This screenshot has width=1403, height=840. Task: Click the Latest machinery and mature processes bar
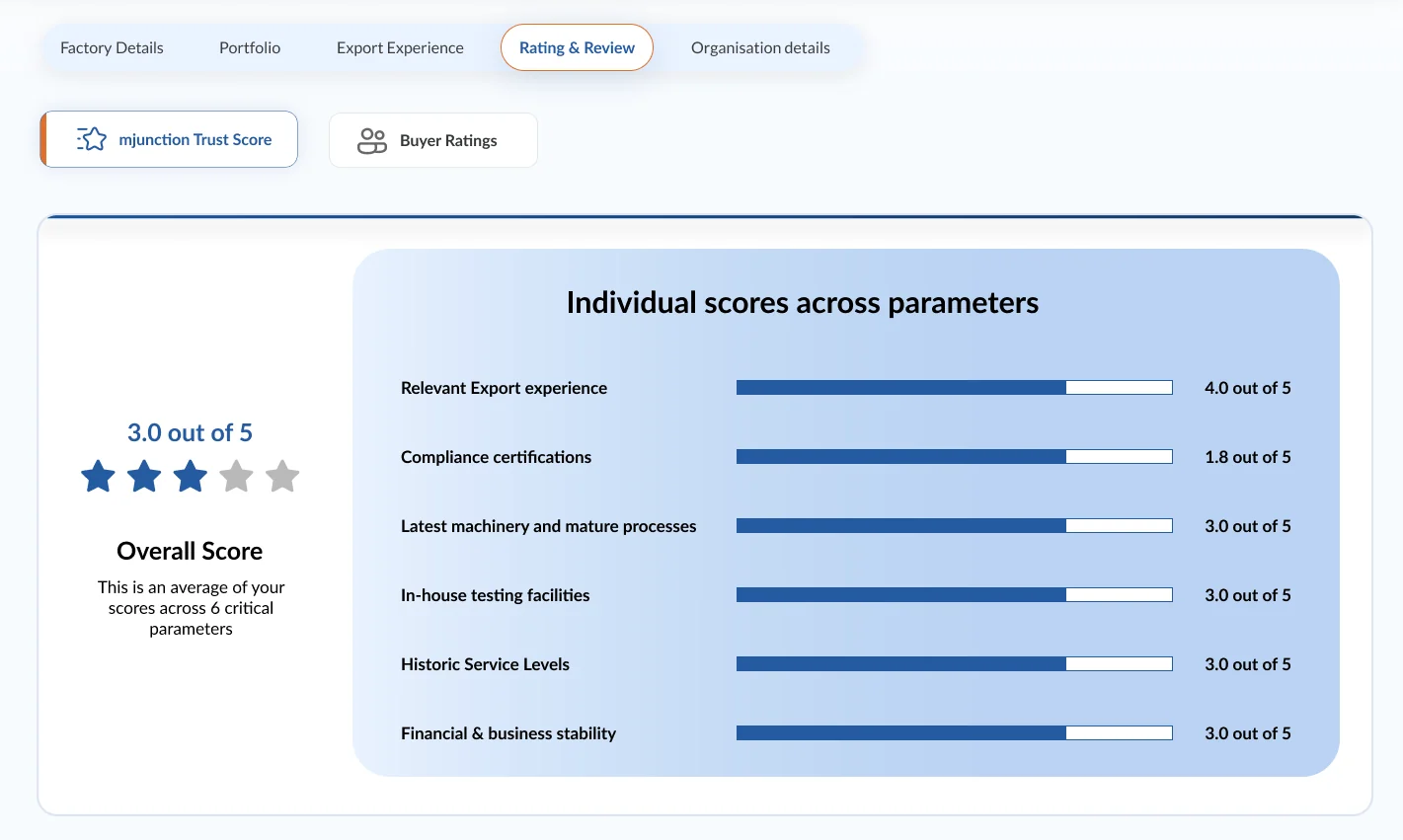point(955,526)
